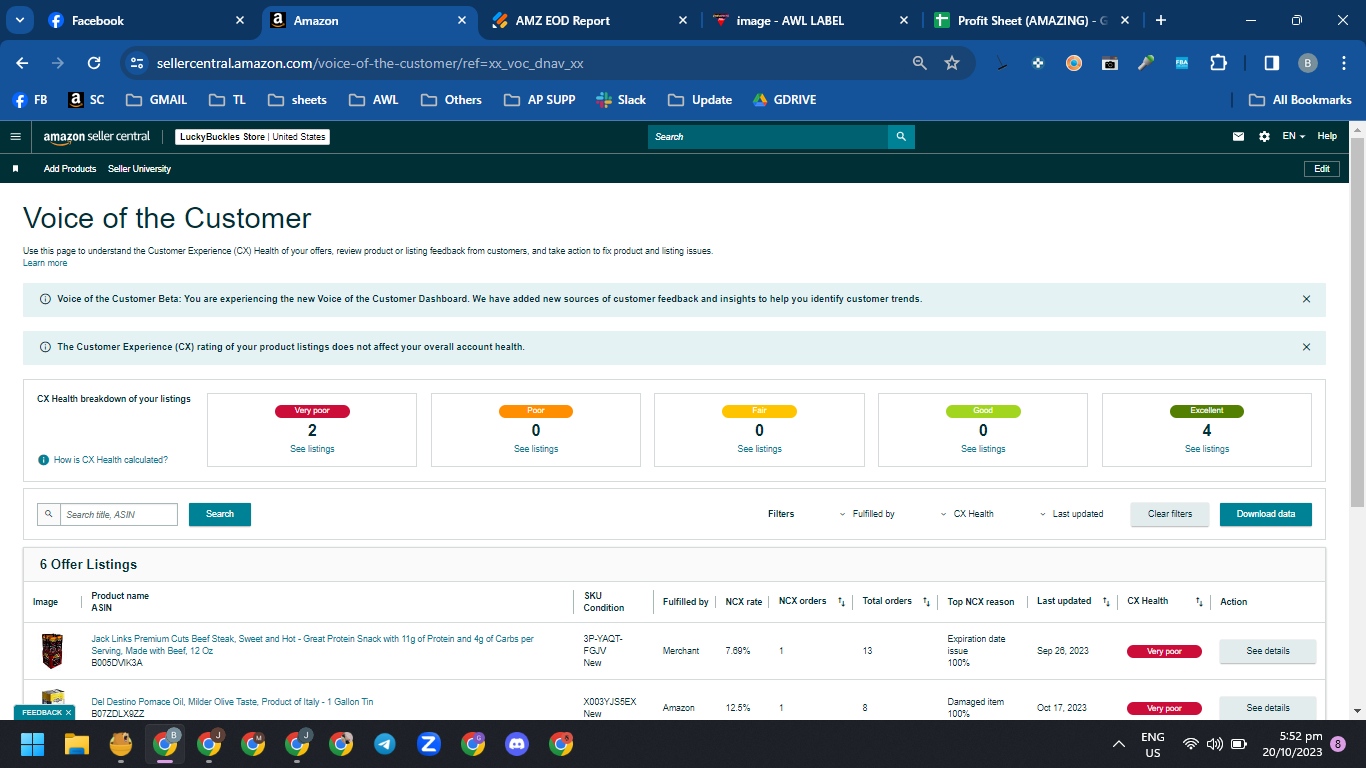Sort listings by Total orders
The height and width of the screenshot is (768, 1366).
(x=926, y=602)
